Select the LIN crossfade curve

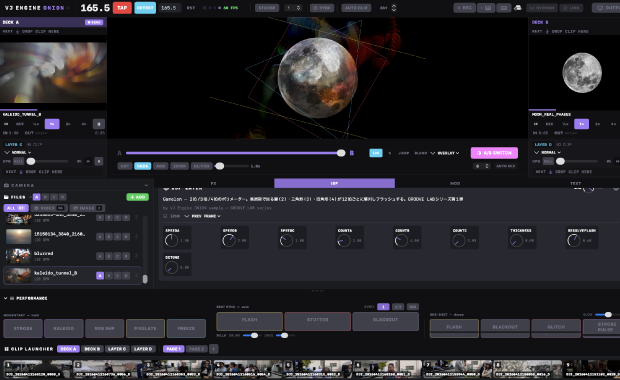pos(376,153)
